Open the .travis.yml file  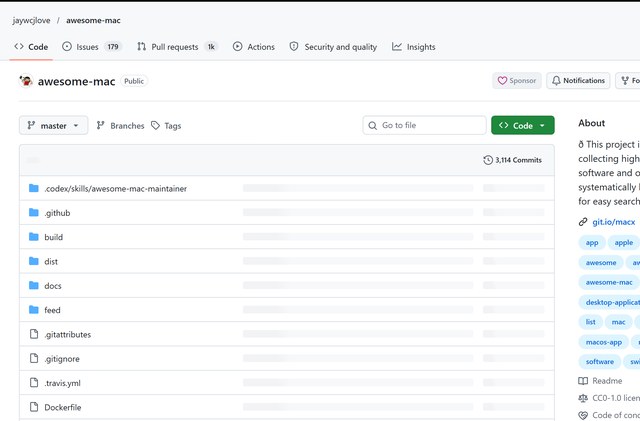(x=62, y=383)
